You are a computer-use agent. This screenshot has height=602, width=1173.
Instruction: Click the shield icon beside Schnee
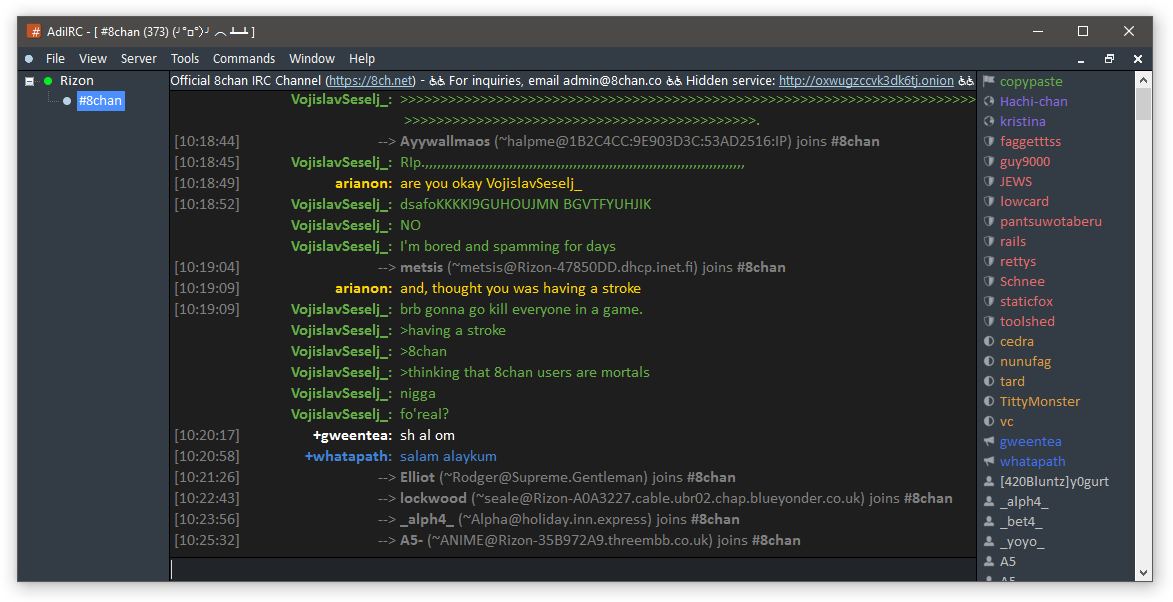989,281
